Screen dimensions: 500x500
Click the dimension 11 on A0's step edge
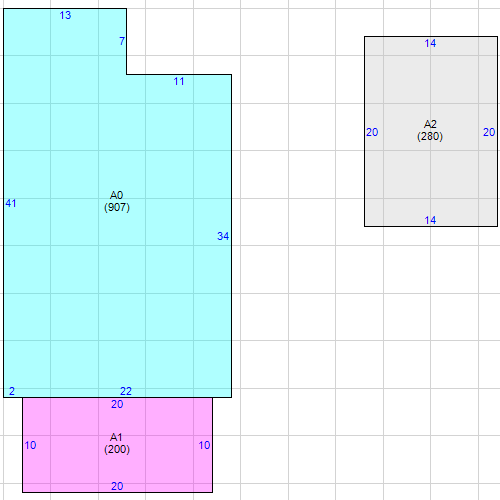[179, 81]
